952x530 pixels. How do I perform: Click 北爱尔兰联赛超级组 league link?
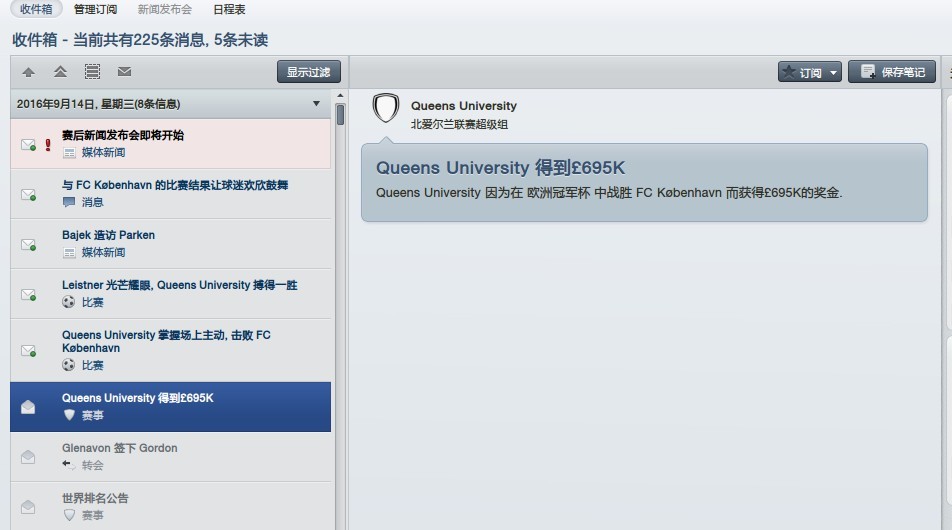[459, 124]
